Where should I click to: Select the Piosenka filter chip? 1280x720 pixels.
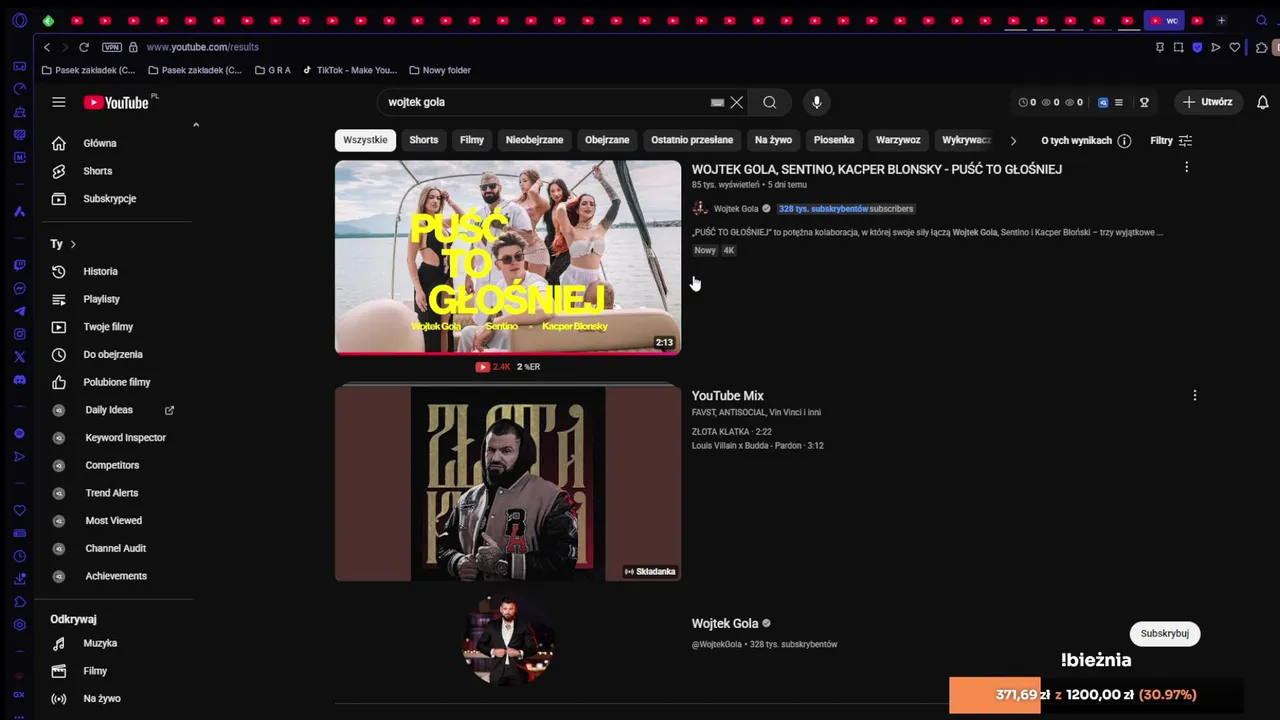coord(834,140)
